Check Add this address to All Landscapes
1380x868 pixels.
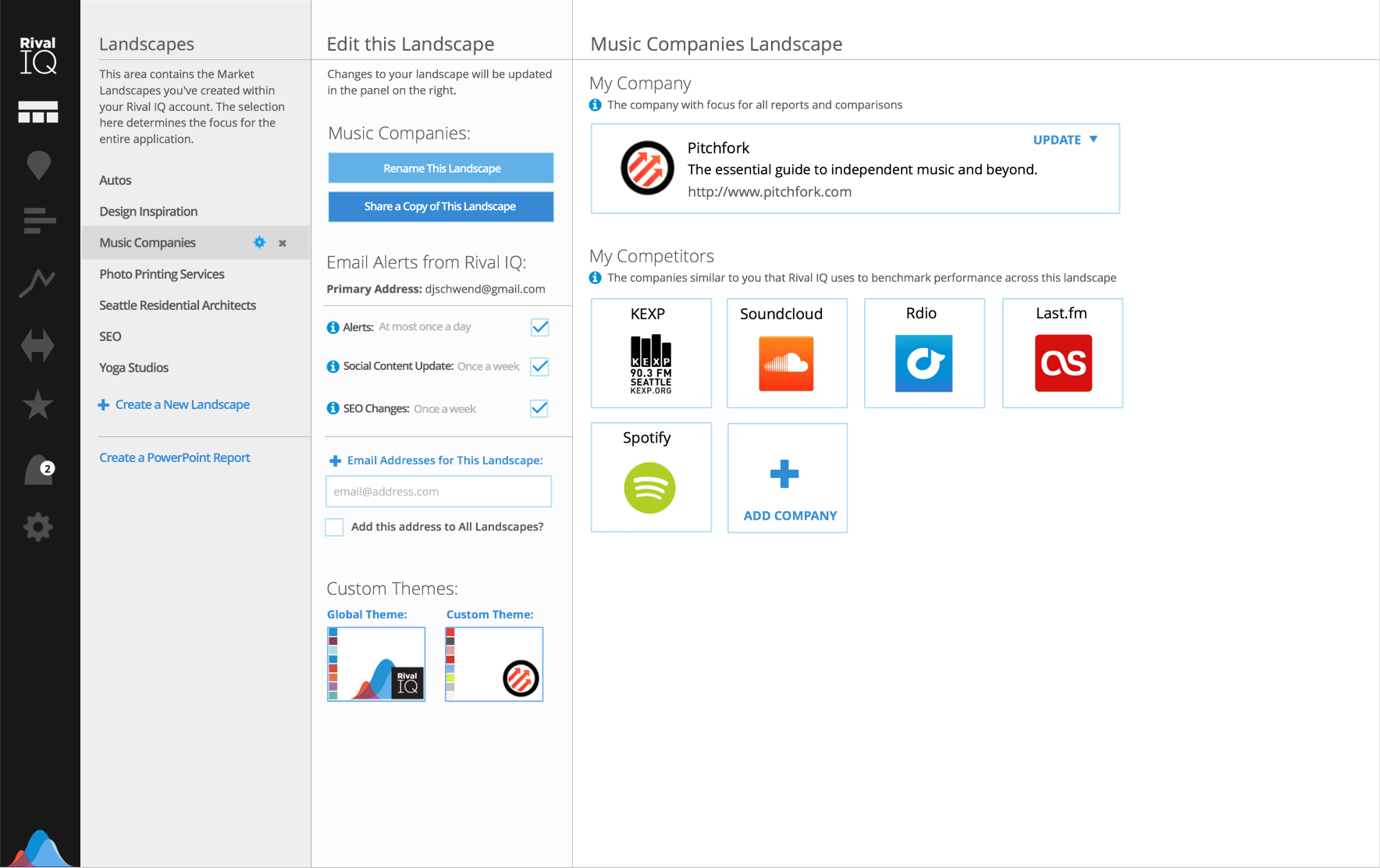(334, 527)
